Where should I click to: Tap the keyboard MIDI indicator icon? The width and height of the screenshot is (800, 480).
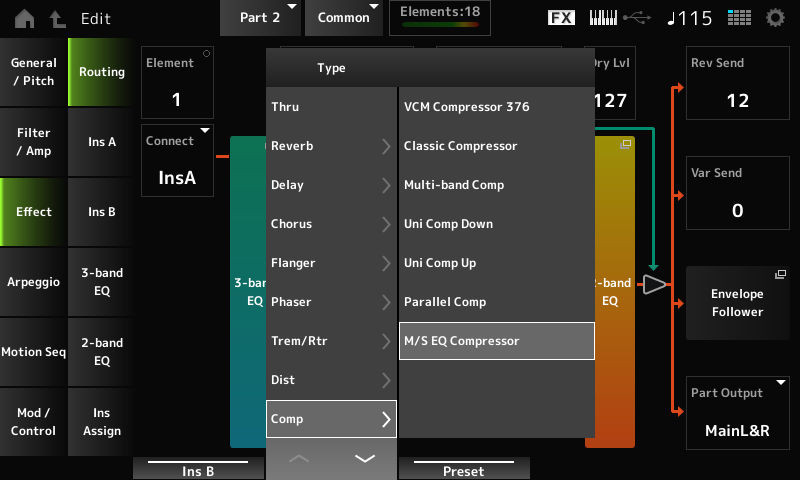coord(604,18)
